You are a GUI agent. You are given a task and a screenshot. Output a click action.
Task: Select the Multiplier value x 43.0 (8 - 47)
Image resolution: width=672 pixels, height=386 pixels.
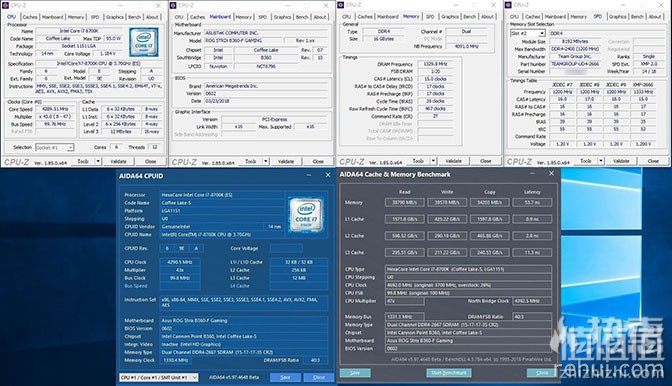(x=55, y=117)
